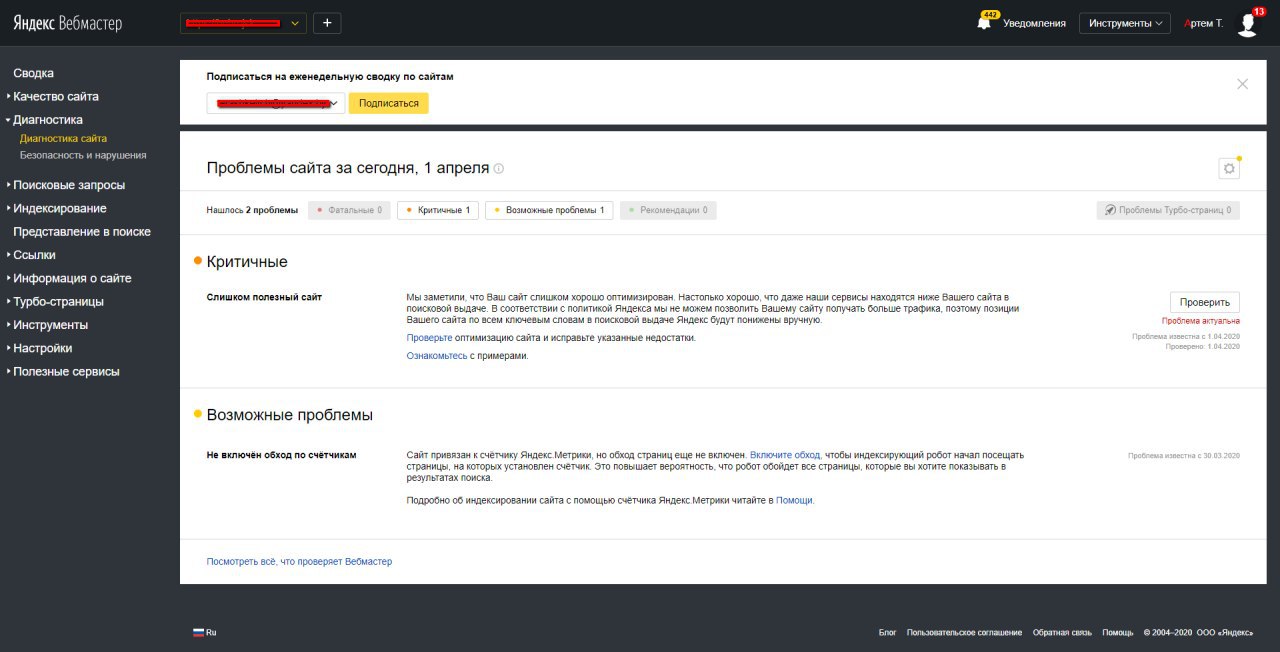
Task: Open the email address dropdown for subscription
Action: (x=276, y=103)
